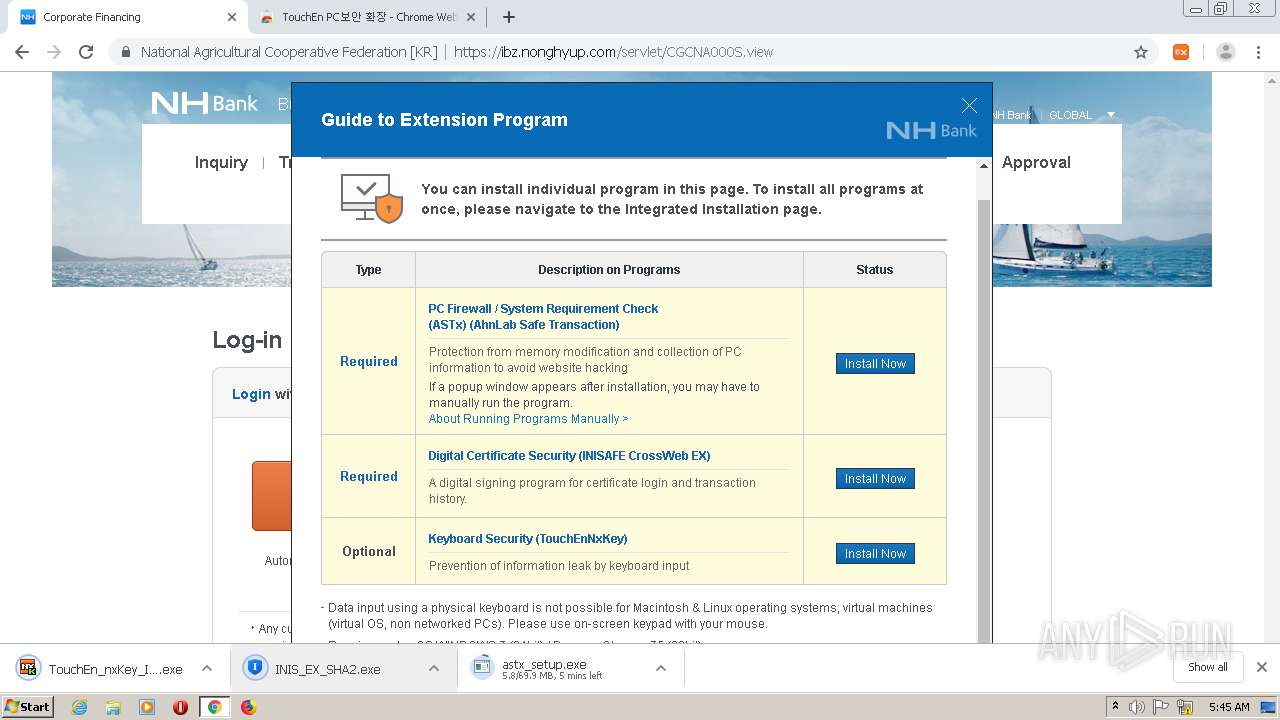Image resolution: width=1280 pixels, height=720 pixels.
Task: Open media player from taskbar
Action: pos(147,707)
